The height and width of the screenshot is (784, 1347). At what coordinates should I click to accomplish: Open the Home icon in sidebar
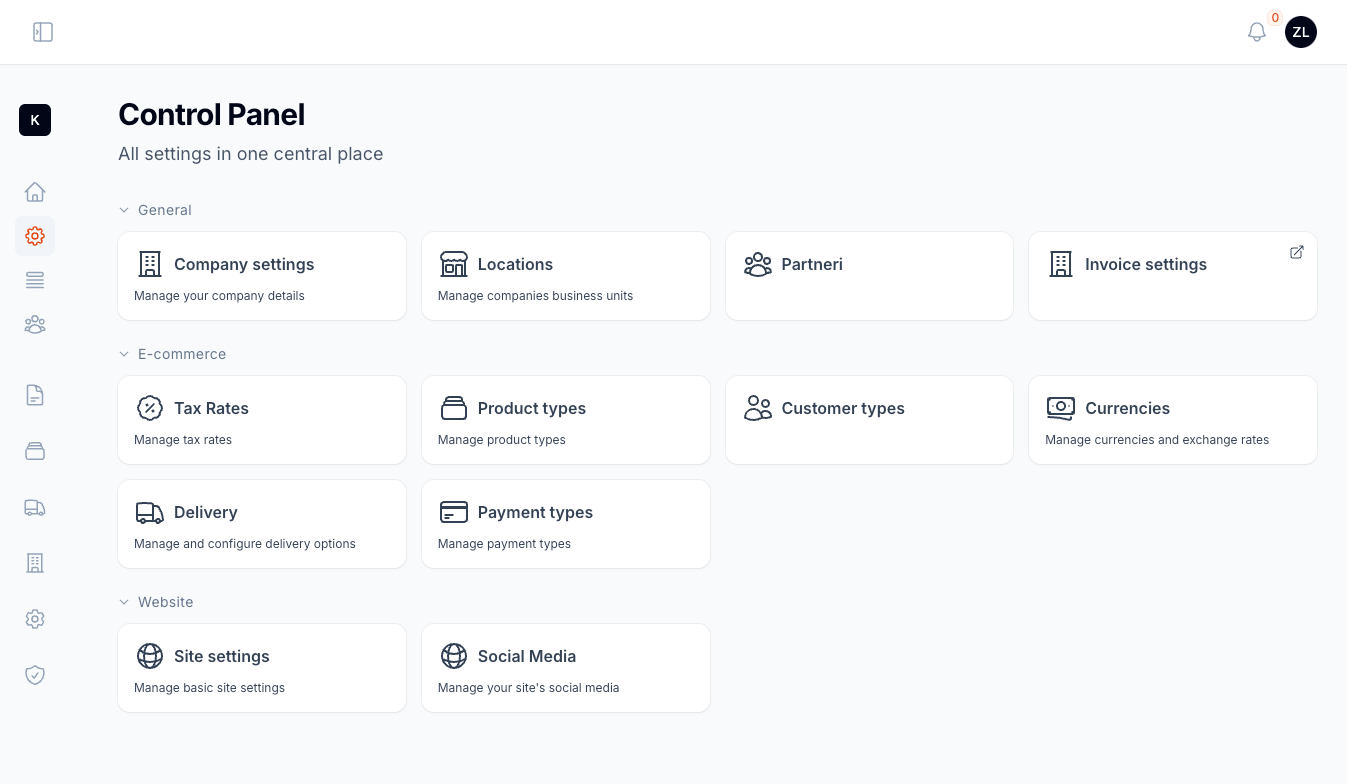click(35, 191)
